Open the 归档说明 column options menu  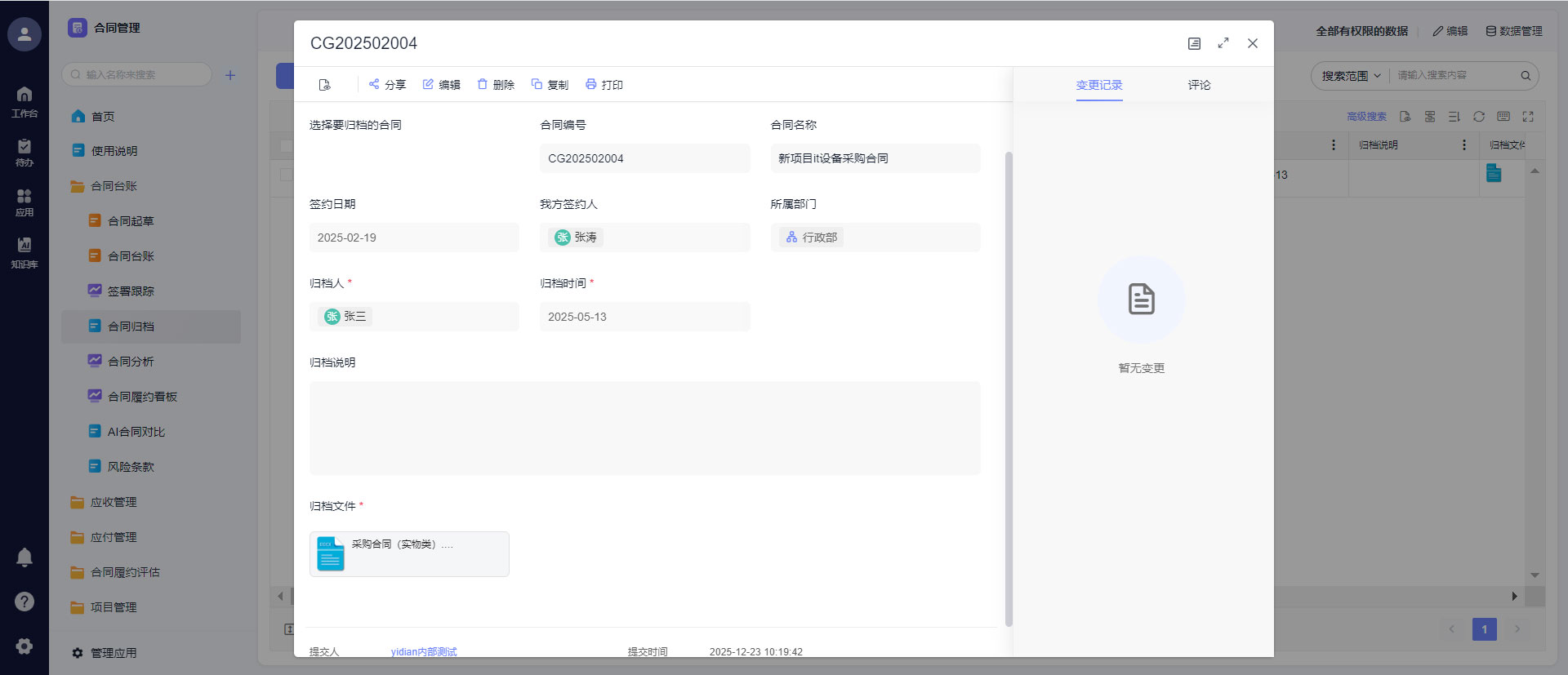(1463, 144)
